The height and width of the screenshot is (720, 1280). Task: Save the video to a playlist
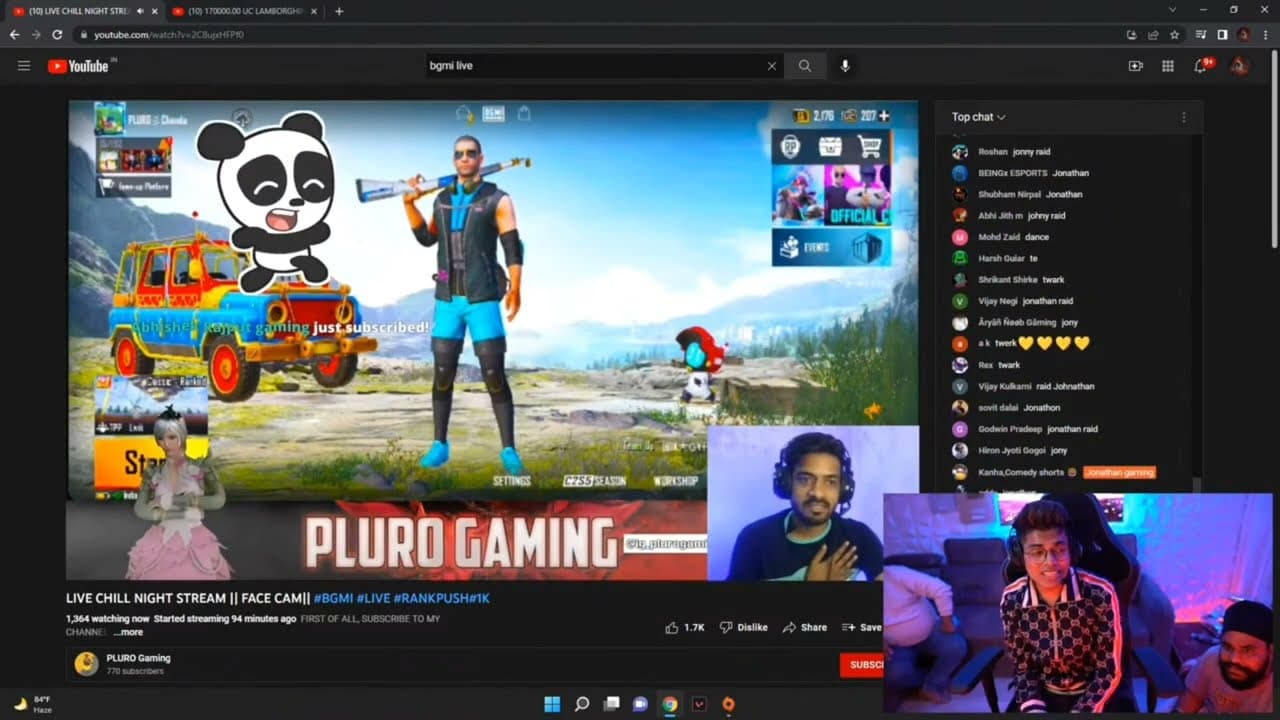click(862, 627)
